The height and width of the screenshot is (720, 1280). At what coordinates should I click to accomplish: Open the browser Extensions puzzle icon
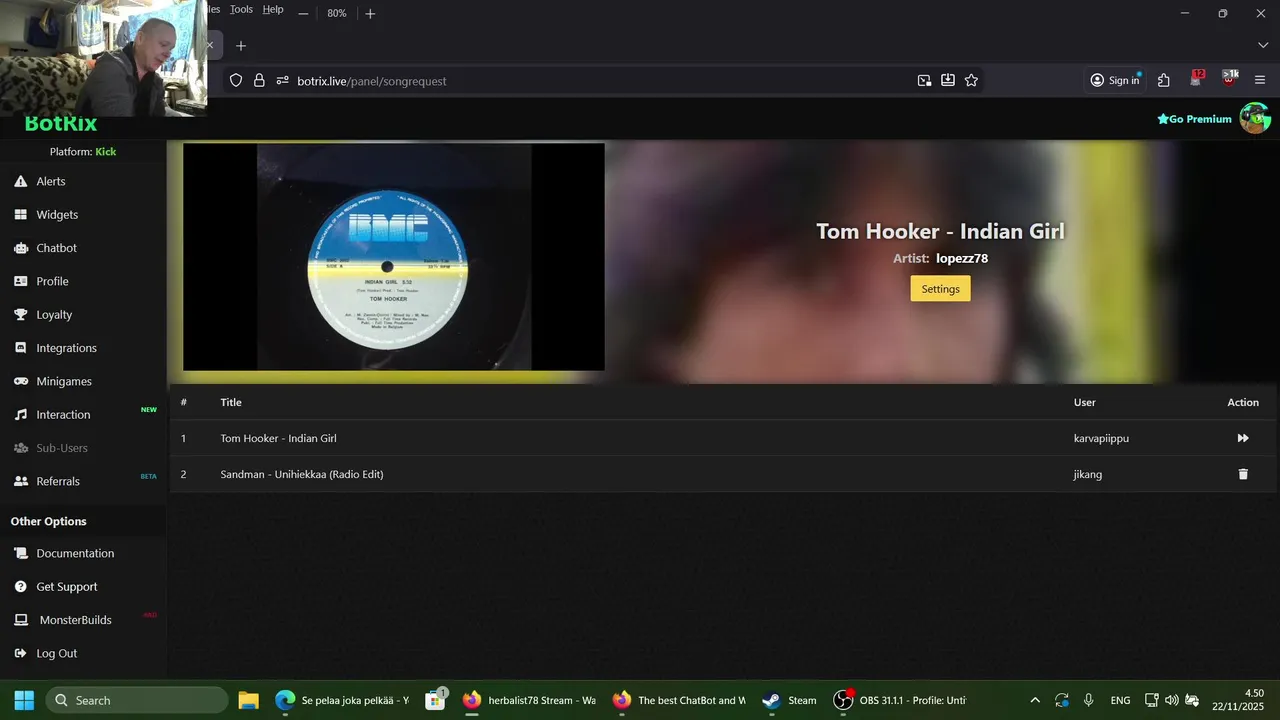(1164, 81)
